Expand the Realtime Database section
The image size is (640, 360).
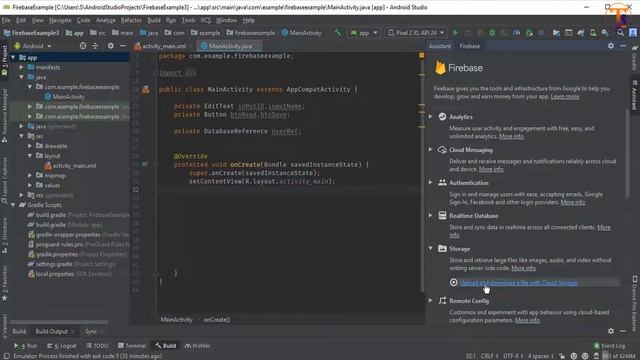pos(431,216)
